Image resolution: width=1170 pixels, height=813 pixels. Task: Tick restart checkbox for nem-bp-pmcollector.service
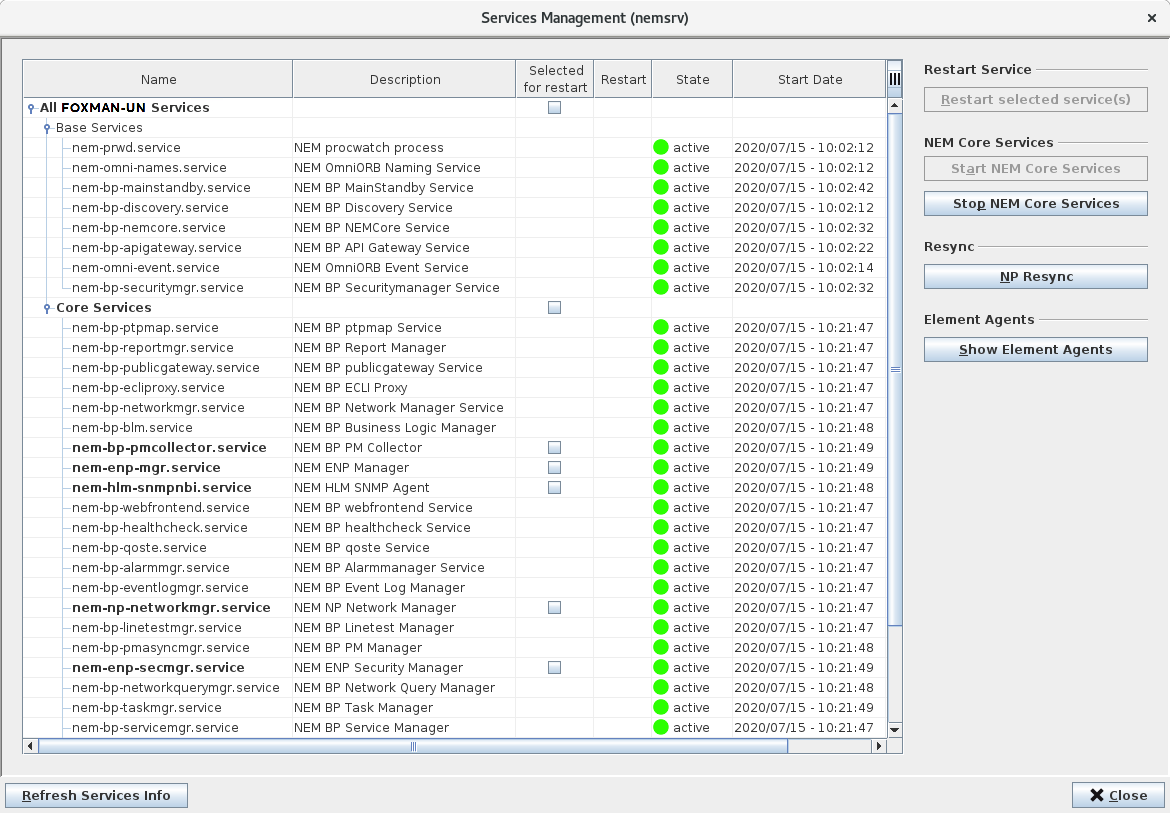(555, 448)
